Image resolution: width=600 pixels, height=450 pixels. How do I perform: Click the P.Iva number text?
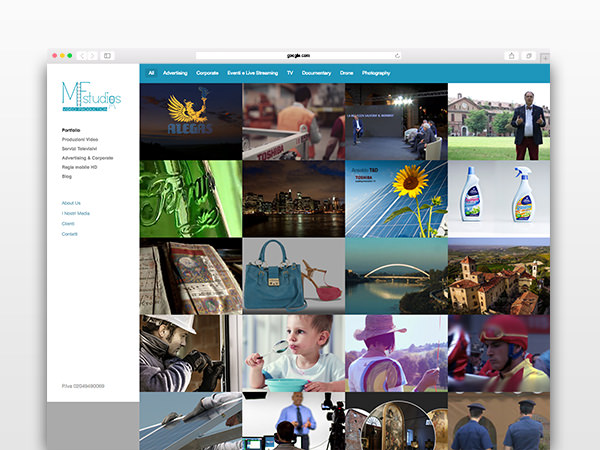coord(83,386)
